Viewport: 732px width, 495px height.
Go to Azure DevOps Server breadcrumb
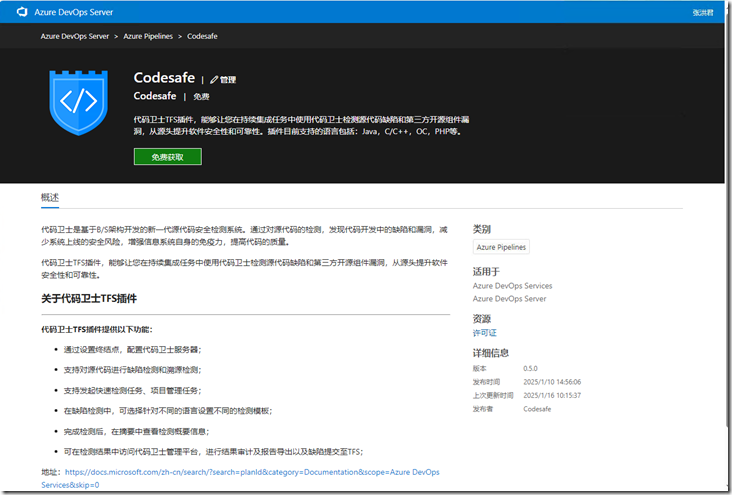pos(75,36)
